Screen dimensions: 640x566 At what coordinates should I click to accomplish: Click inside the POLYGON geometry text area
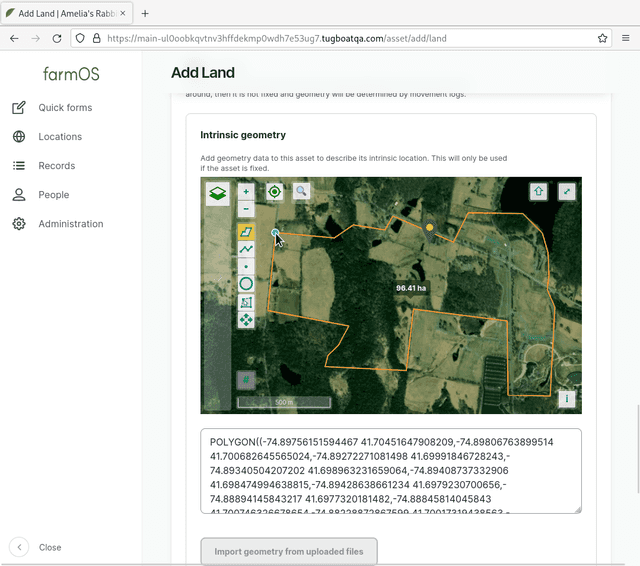[x=390, y=470]
